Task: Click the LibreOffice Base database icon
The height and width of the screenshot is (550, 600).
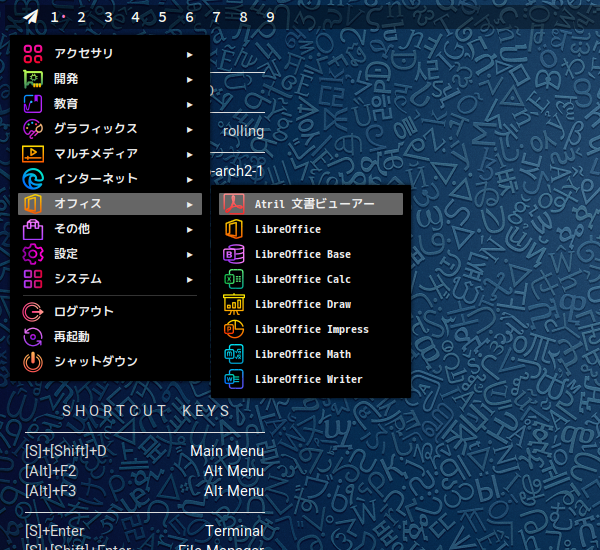Action: point(234,254)
